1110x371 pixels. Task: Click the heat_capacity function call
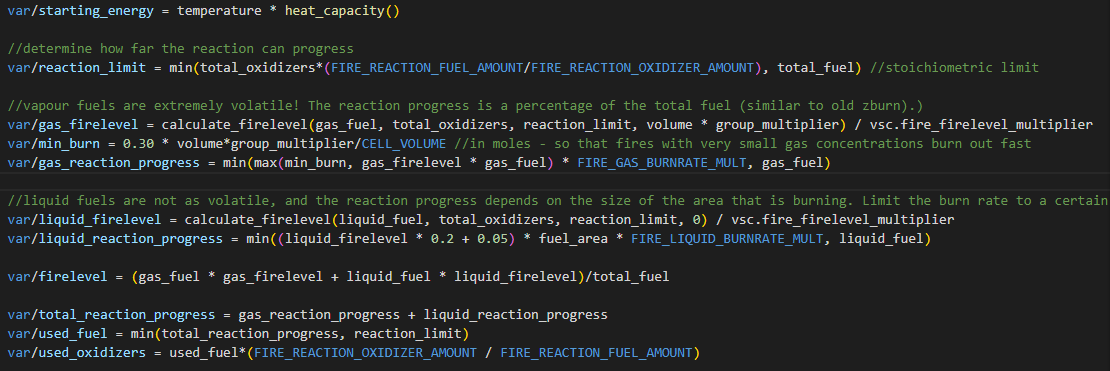click(x=336, y=12)
